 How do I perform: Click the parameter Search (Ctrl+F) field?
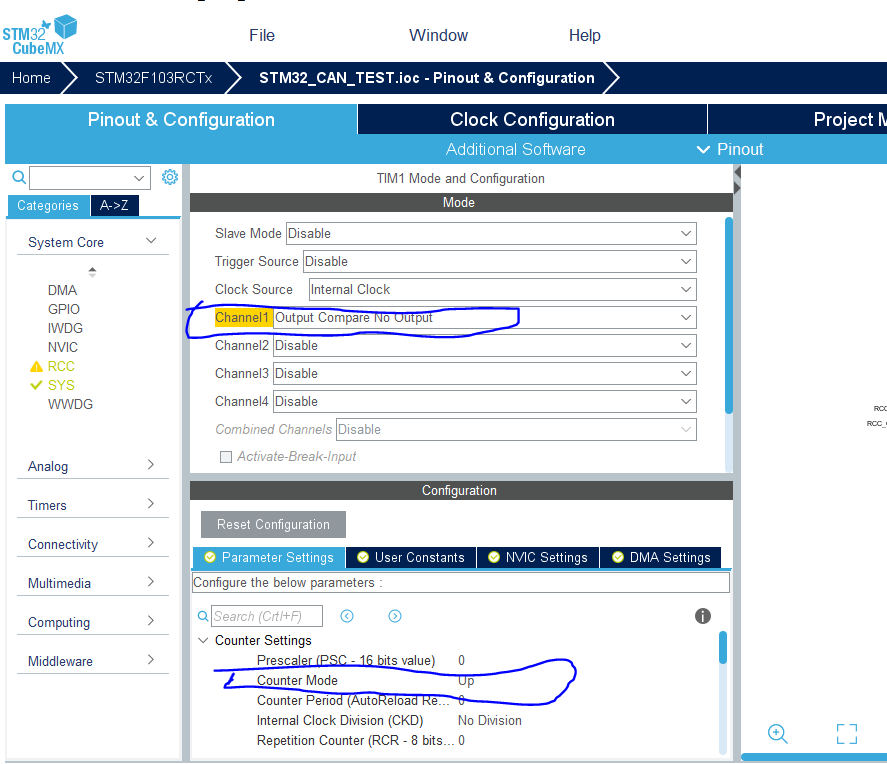click(267, 616)
